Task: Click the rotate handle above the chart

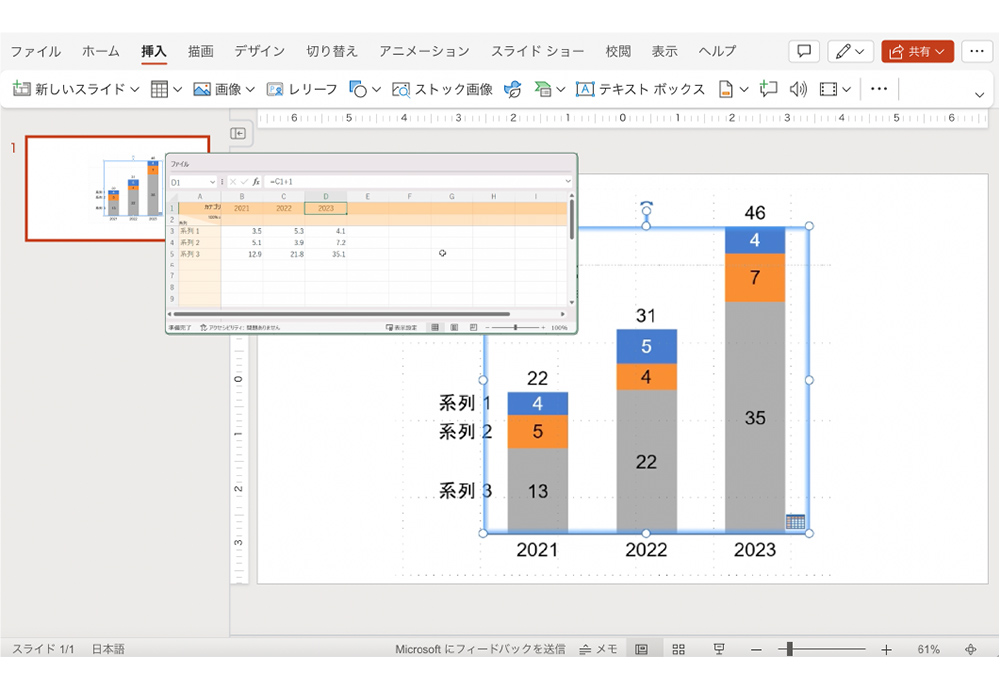Action: point(646,208)
